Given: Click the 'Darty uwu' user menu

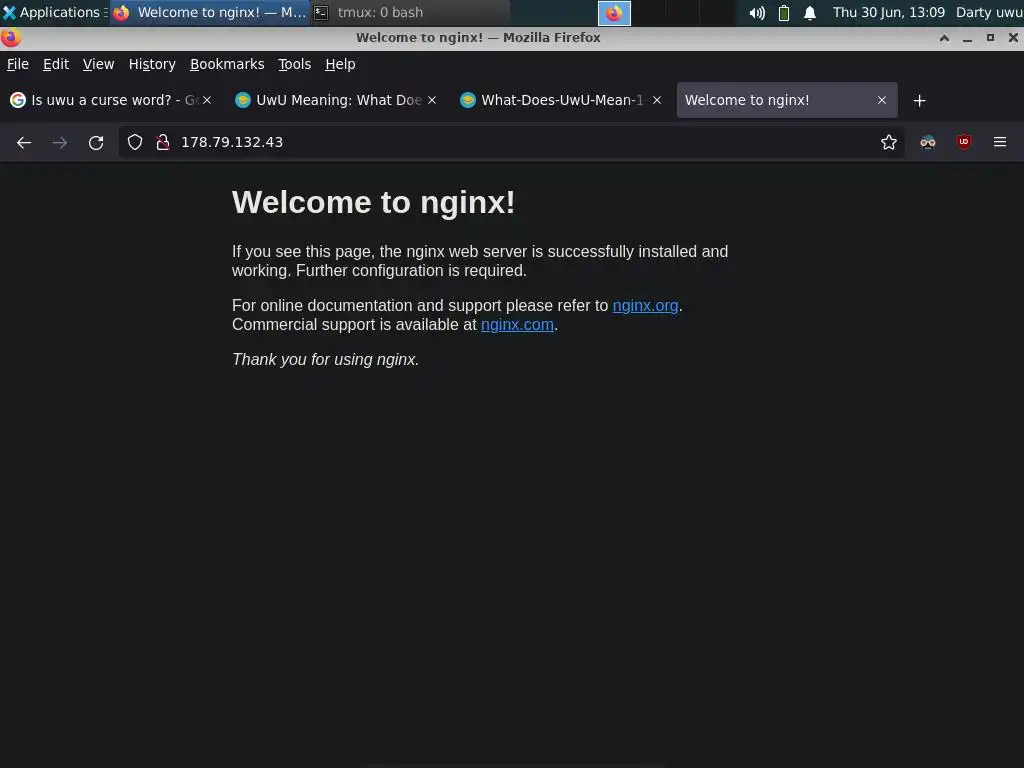Looking at the screenshot, I should pyautogui.click(x=989, y=12).
